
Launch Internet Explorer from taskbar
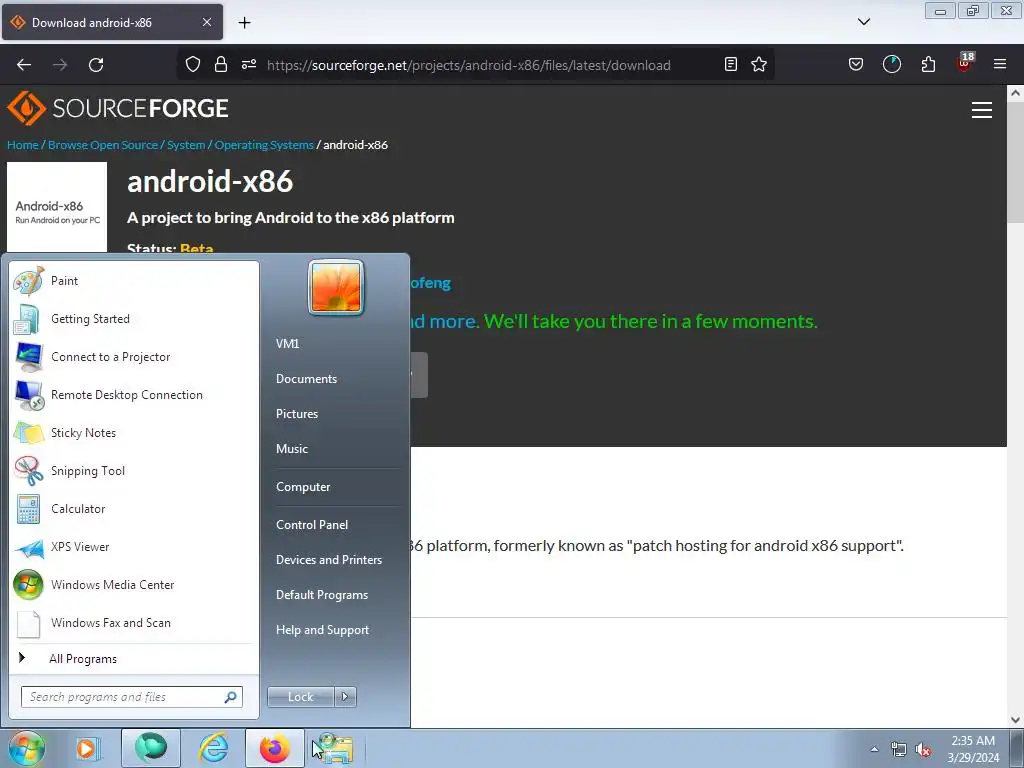[213, 748]
